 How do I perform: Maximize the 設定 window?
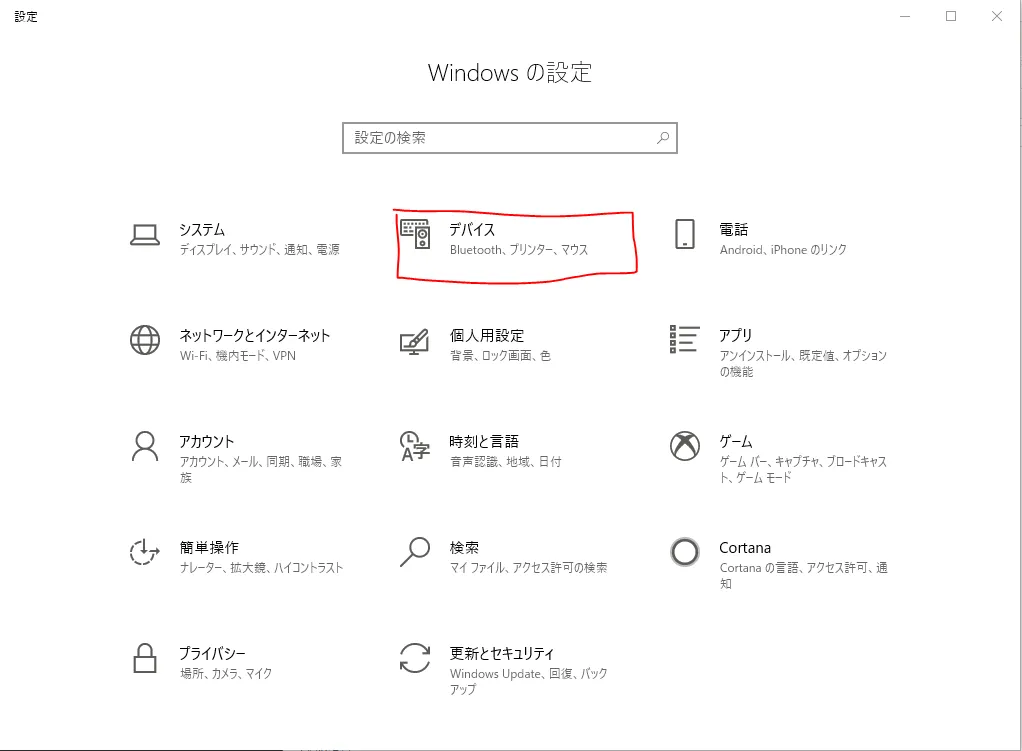point(951,16)
